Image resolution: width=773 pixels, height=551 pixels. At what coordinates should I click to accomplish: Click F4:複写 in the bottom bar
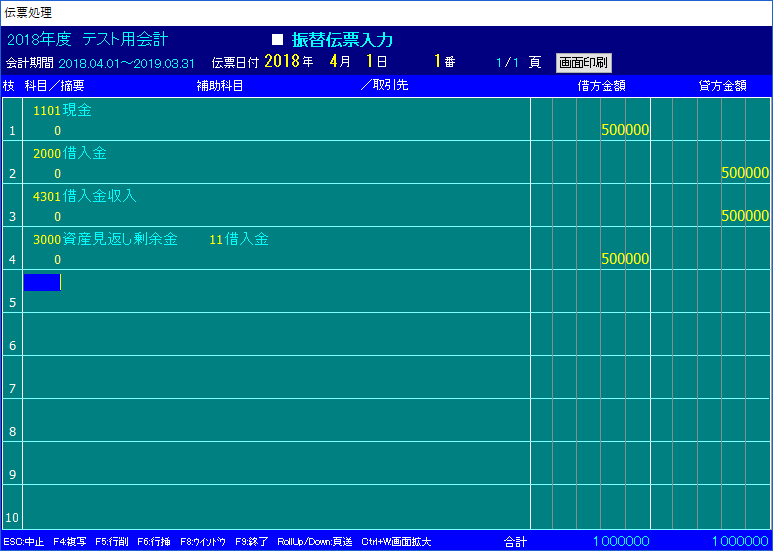click(x=70, y=542)
